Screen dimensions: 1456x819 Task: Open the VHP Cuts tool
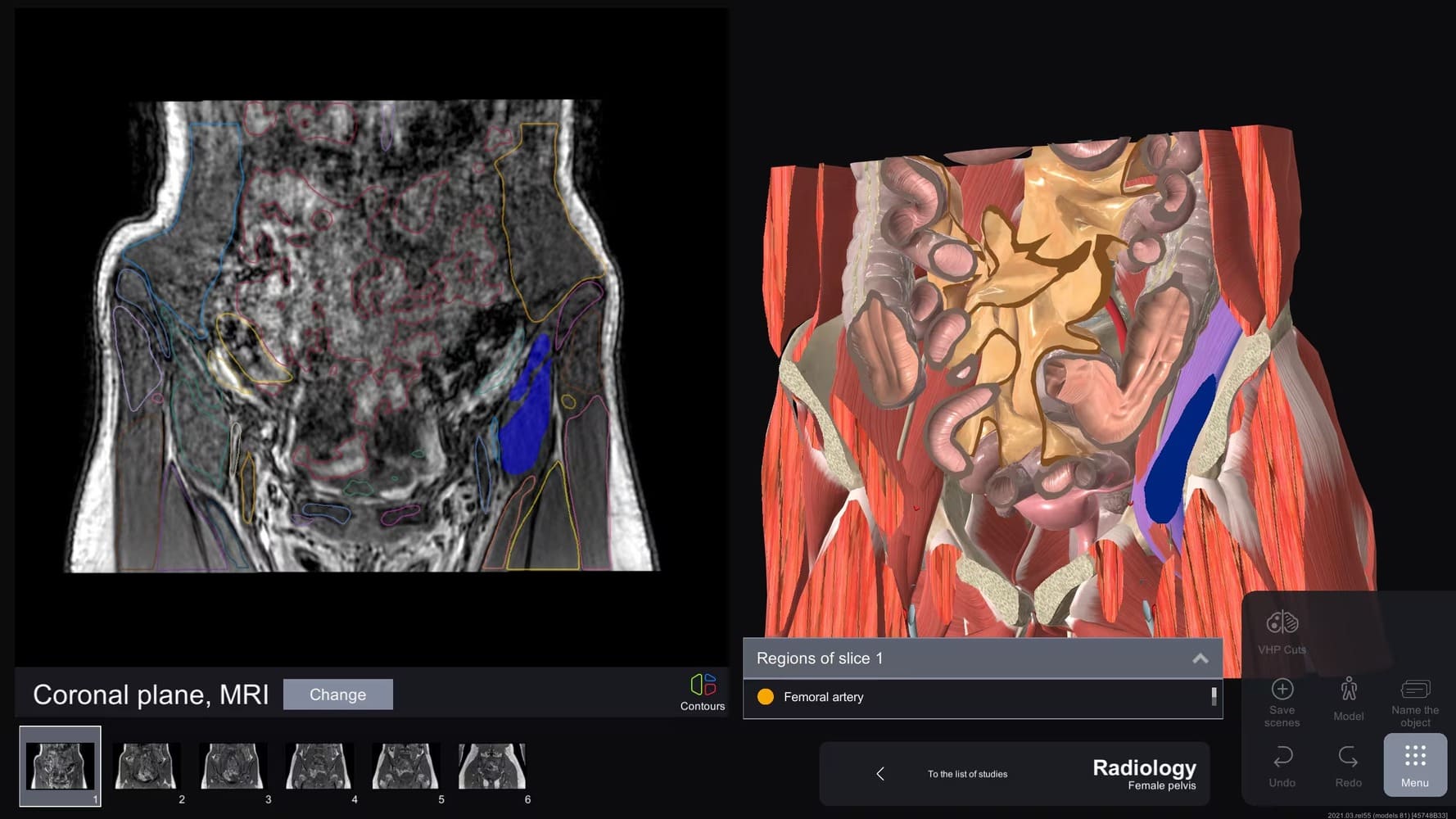[1282, 631]
